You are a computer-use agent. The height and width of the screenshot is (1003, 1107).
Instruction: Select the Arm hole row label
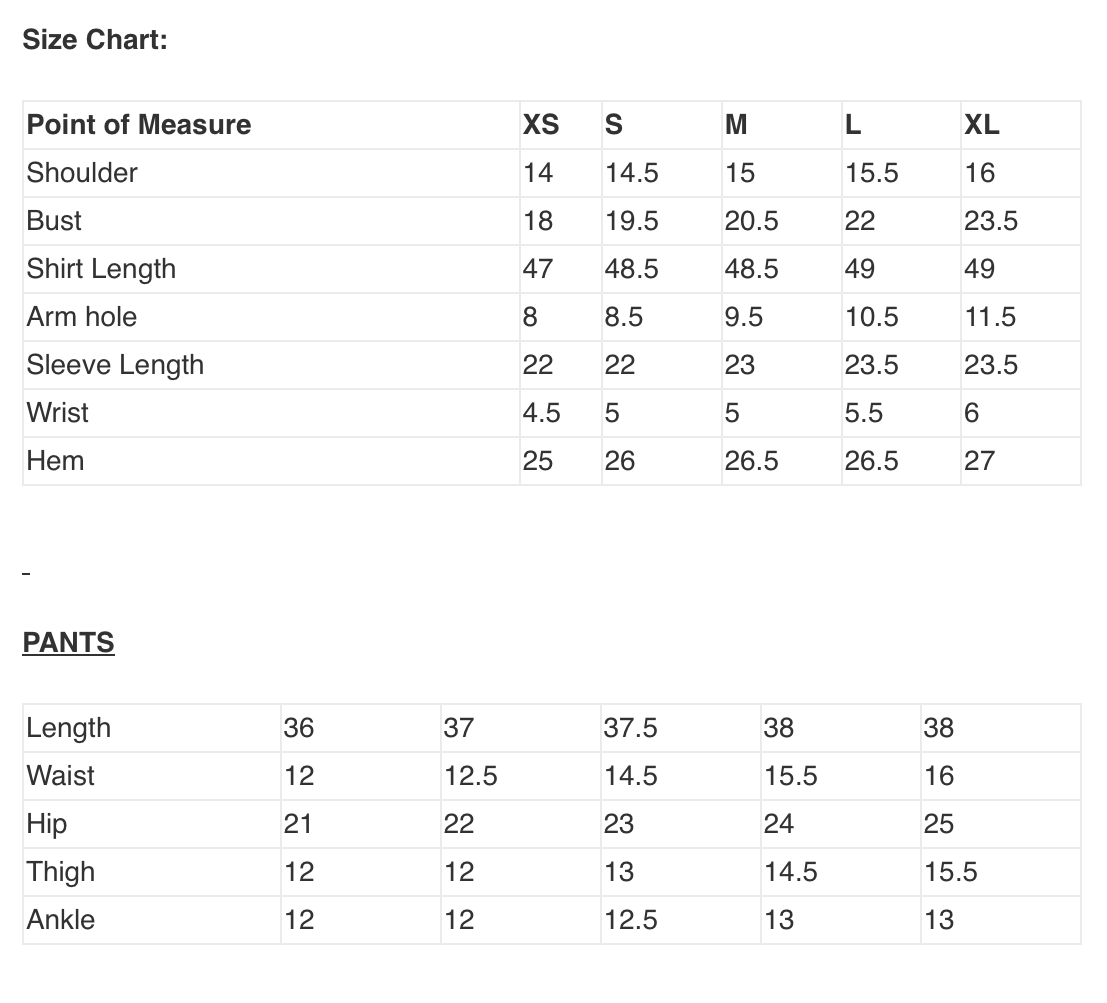point(82,317)
